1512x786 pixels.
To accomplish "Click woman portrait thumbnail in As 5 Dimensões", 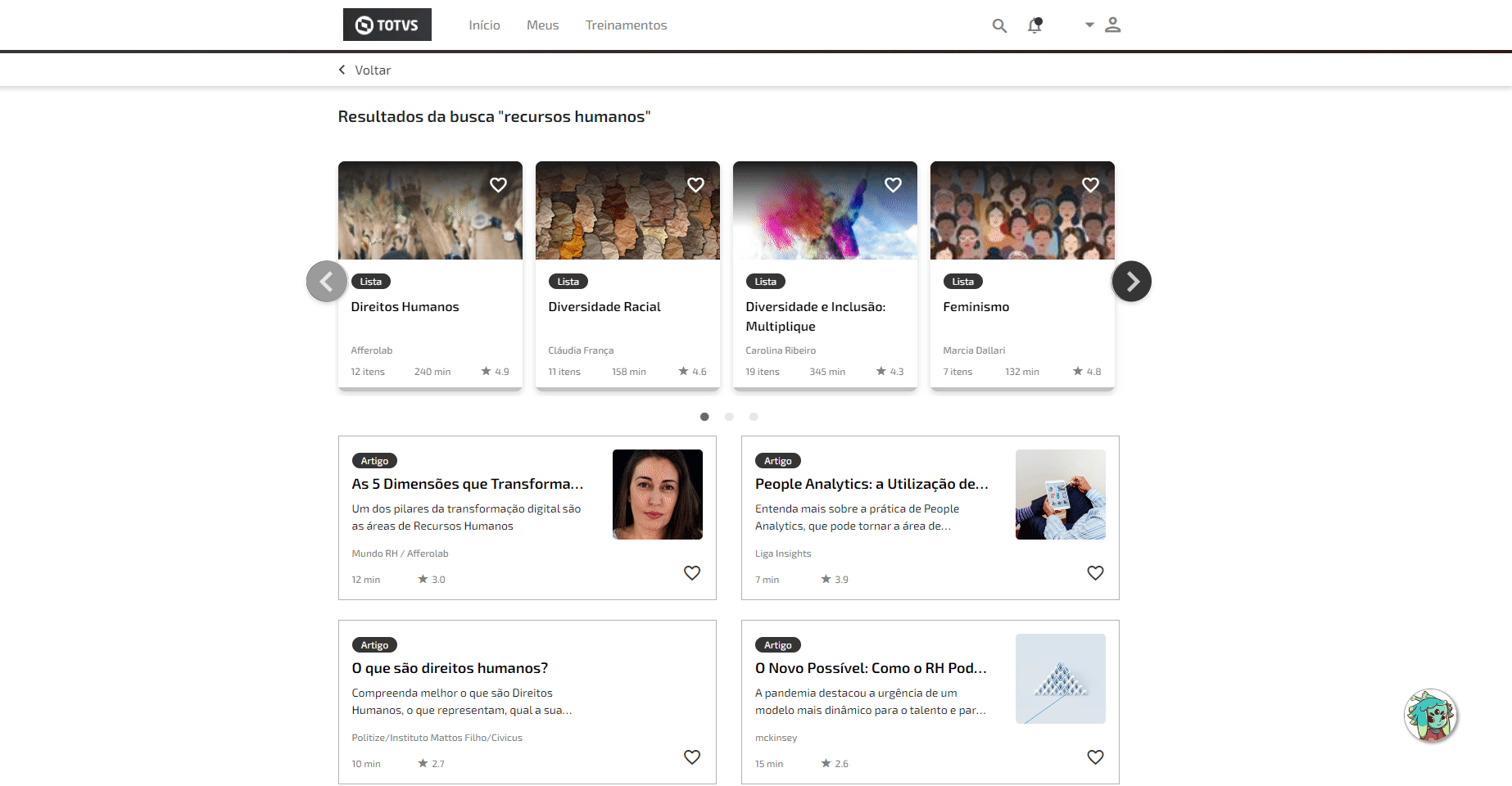I will pyautogui.click(x=658, y=495).
